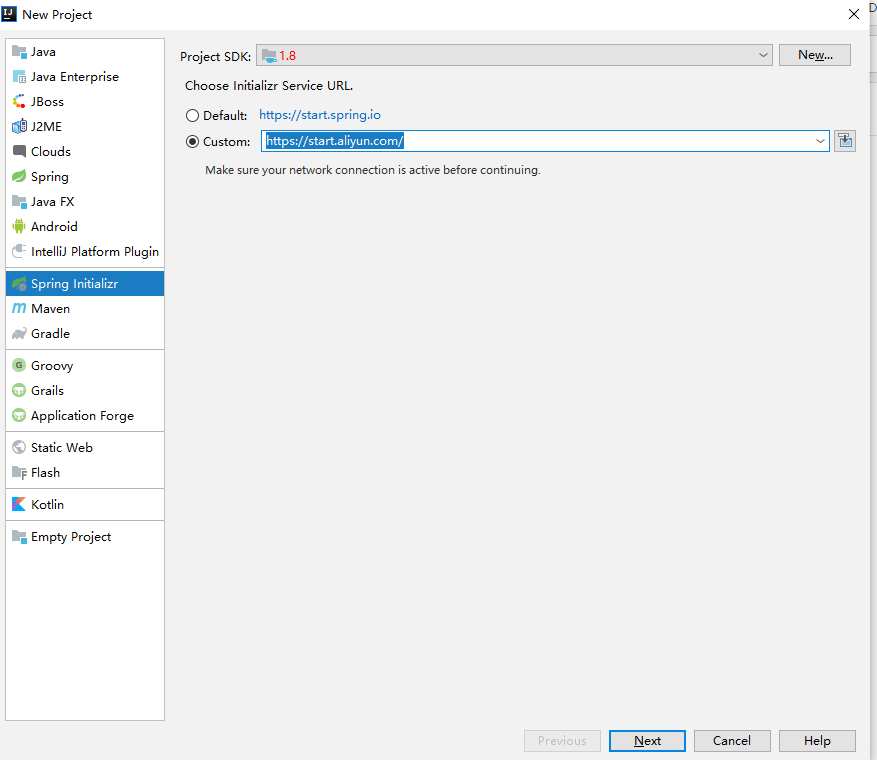Select the Default service URL radio button
Viewport: 877px width, 760px height.
(x=192, y=116)
